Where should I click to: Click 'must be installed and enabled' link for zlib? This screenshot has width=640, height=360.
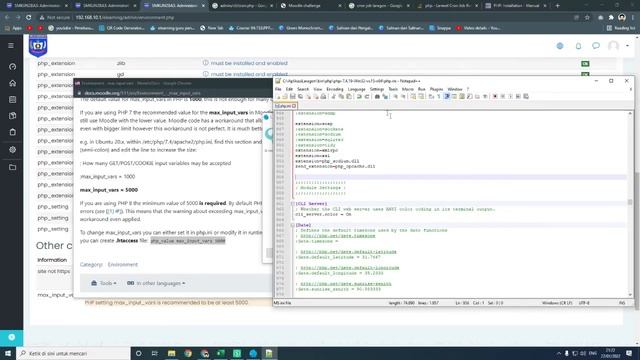(249, 63)
